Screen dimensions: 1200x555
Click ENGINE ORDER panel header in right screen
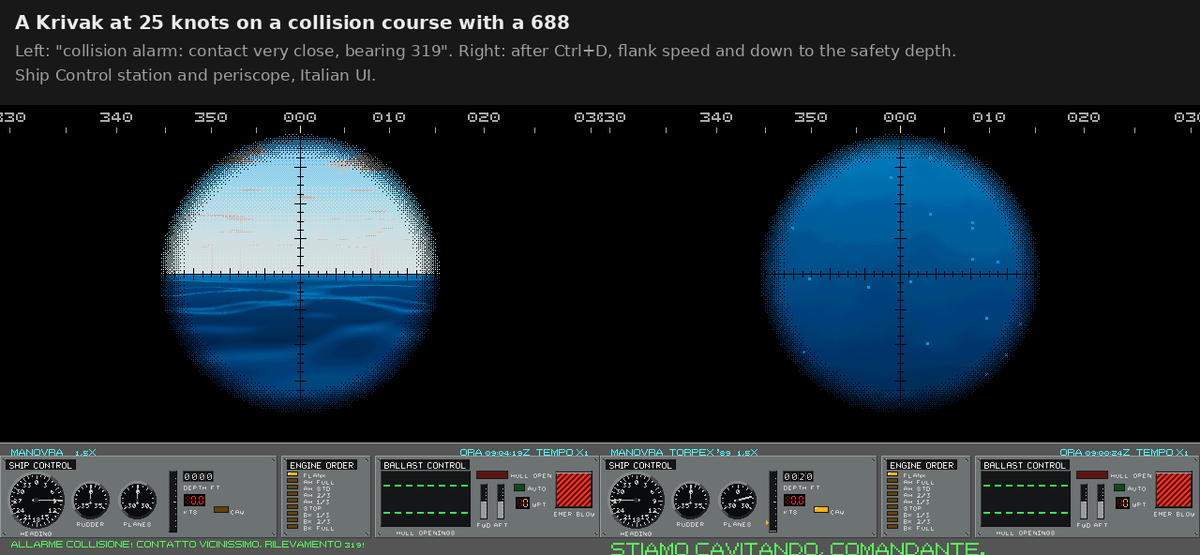922,465
